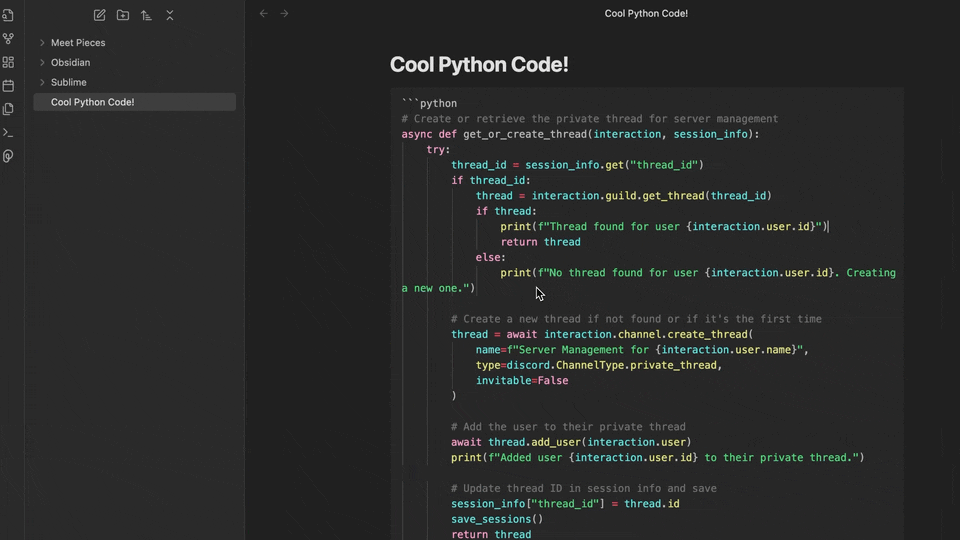Click the comment 'Update thread ID in session info and save'
Viewport: 960px width, 540px height.
pyautogui.click(x=583, y=489)
